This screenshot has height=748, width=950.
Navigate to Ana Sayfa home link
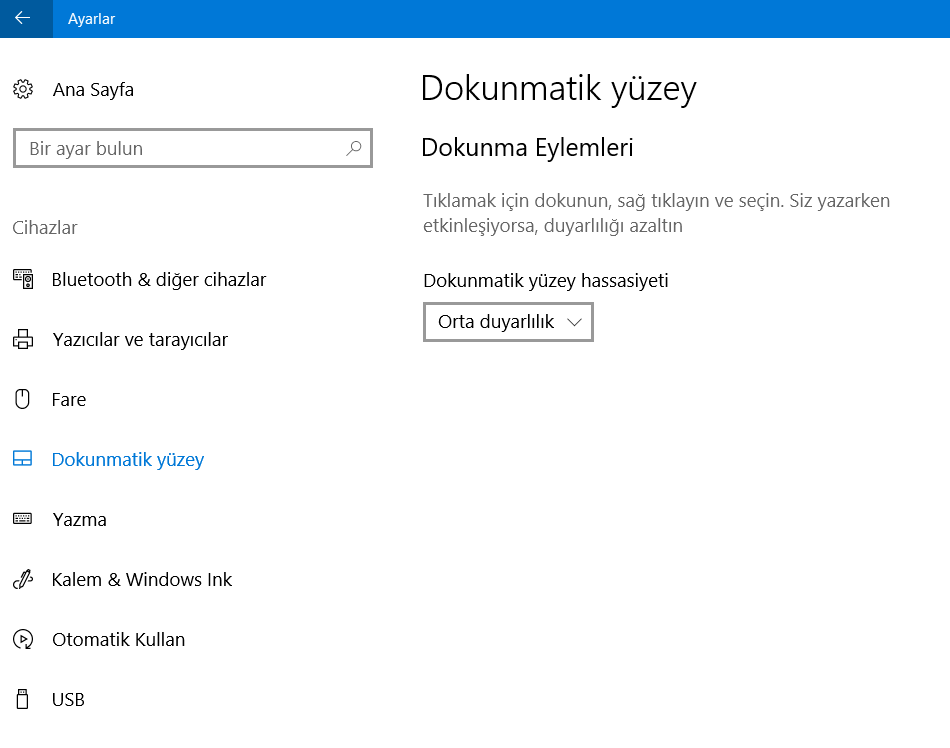93,90
